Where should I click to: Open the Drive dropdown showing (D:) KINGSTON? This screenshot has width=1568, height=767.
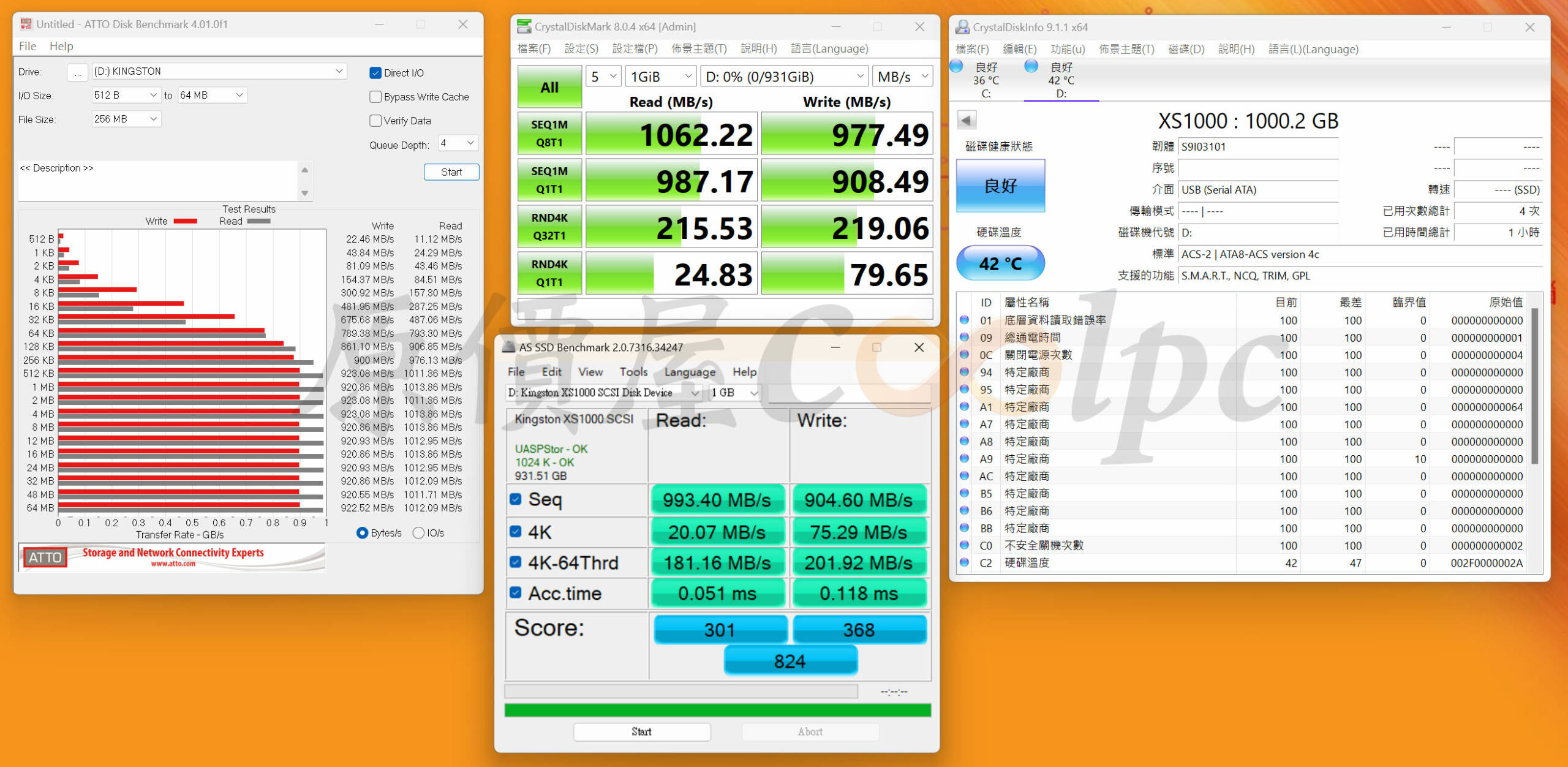click(339, 70)
